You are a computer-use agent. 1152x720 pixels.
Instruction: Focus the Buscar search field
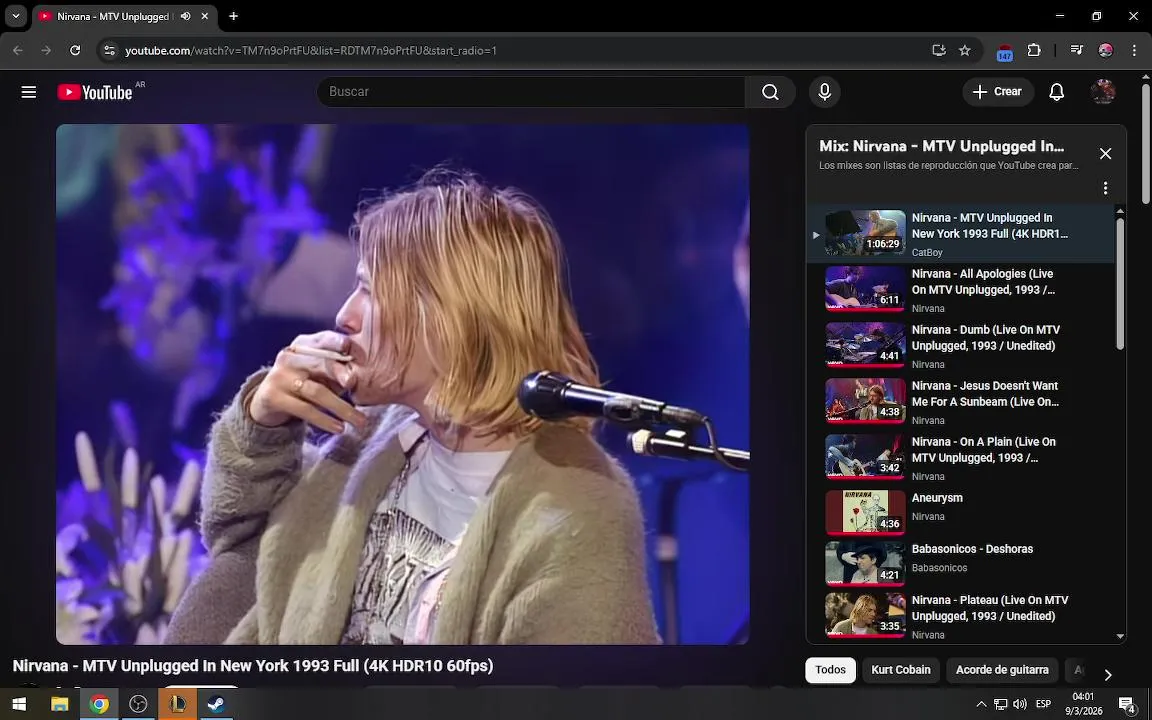531,92
